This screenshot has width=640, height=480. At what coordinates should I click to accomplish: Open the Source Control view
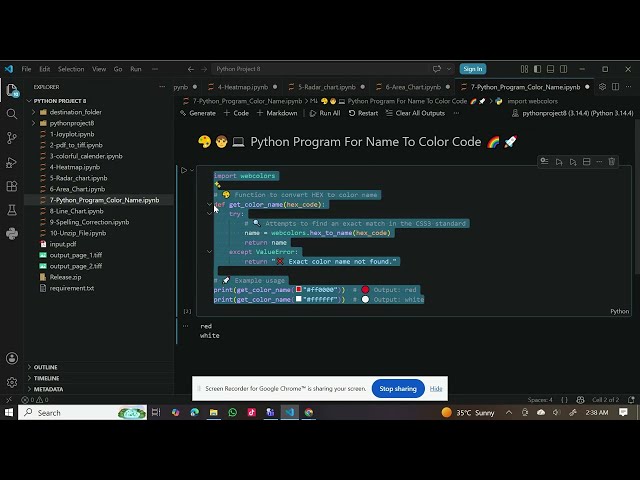12,138
